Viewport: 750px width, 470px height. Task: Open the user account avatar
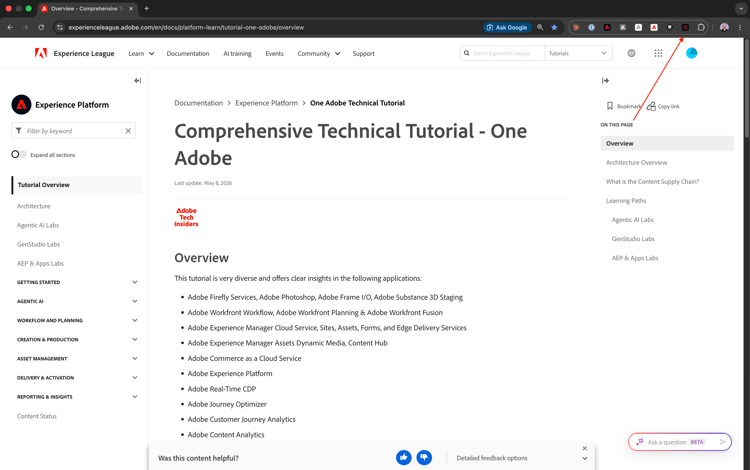(x=691, y=53)
